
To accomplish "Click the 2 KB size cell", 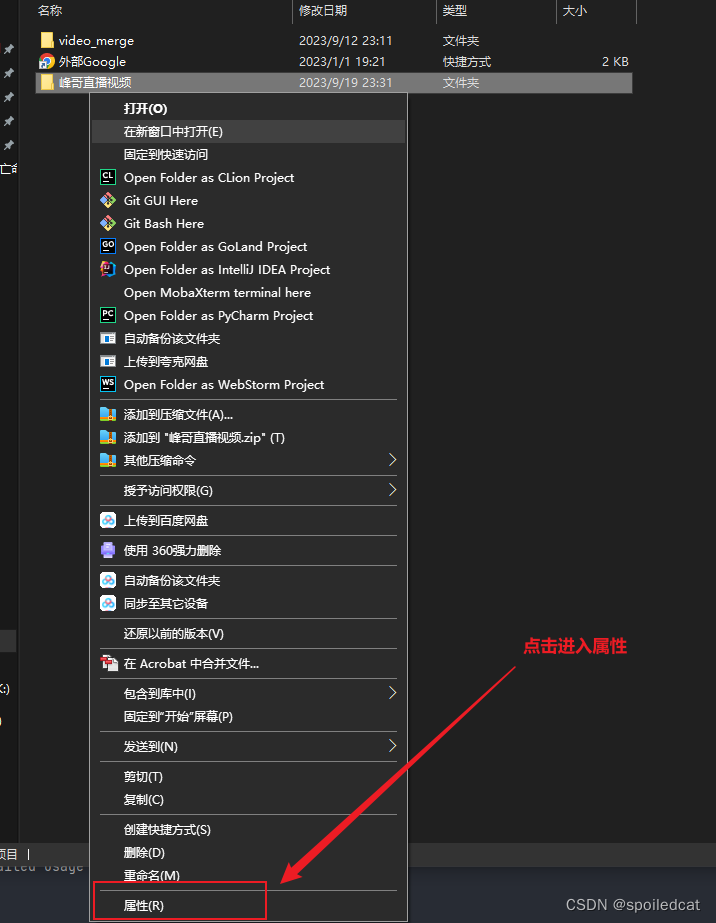I will tap(615, 61).
